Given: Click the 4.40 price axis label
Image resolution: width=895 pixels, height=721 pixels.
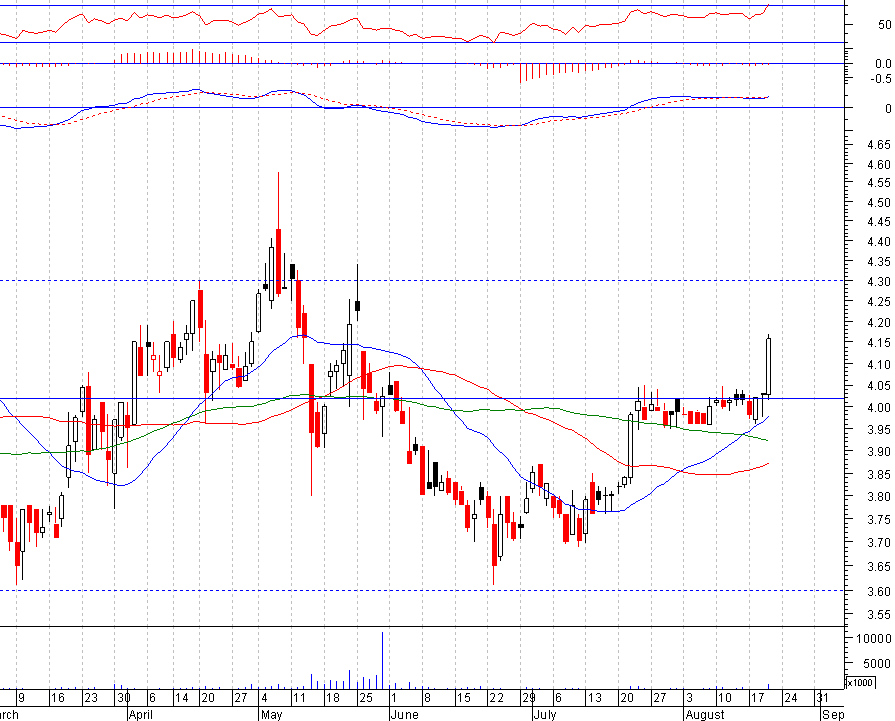Looking at the screenshot, I should coord(878,241).
